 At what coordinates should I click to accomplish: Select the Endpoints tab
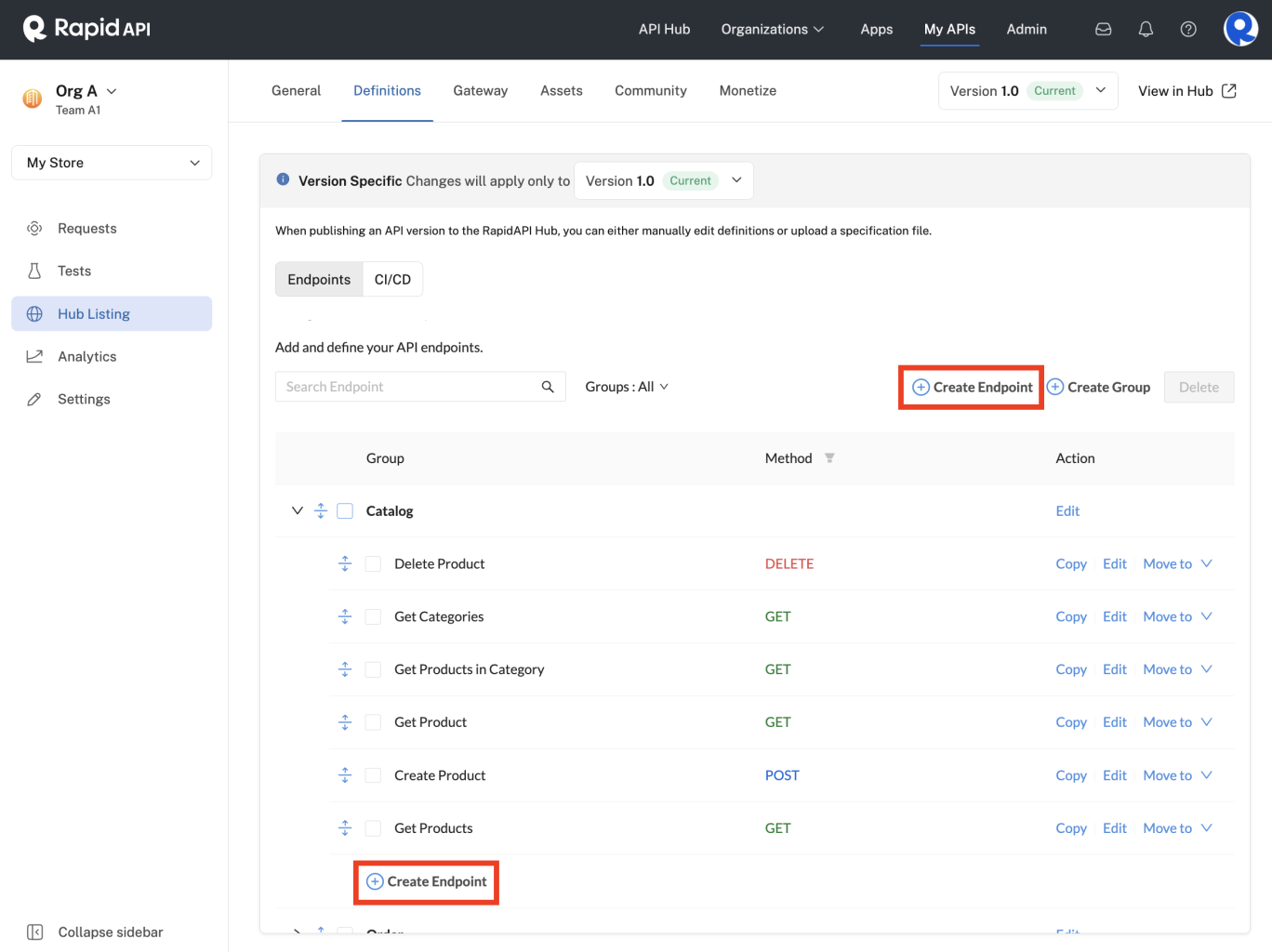click(x=319, y=280)
